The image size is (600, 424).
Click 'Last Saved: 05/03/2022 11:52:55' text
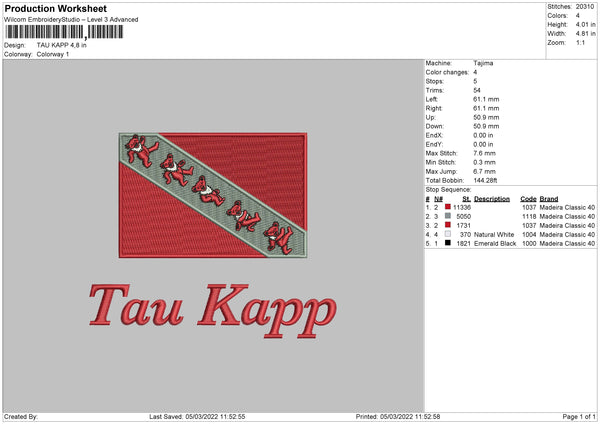(197, 416)
